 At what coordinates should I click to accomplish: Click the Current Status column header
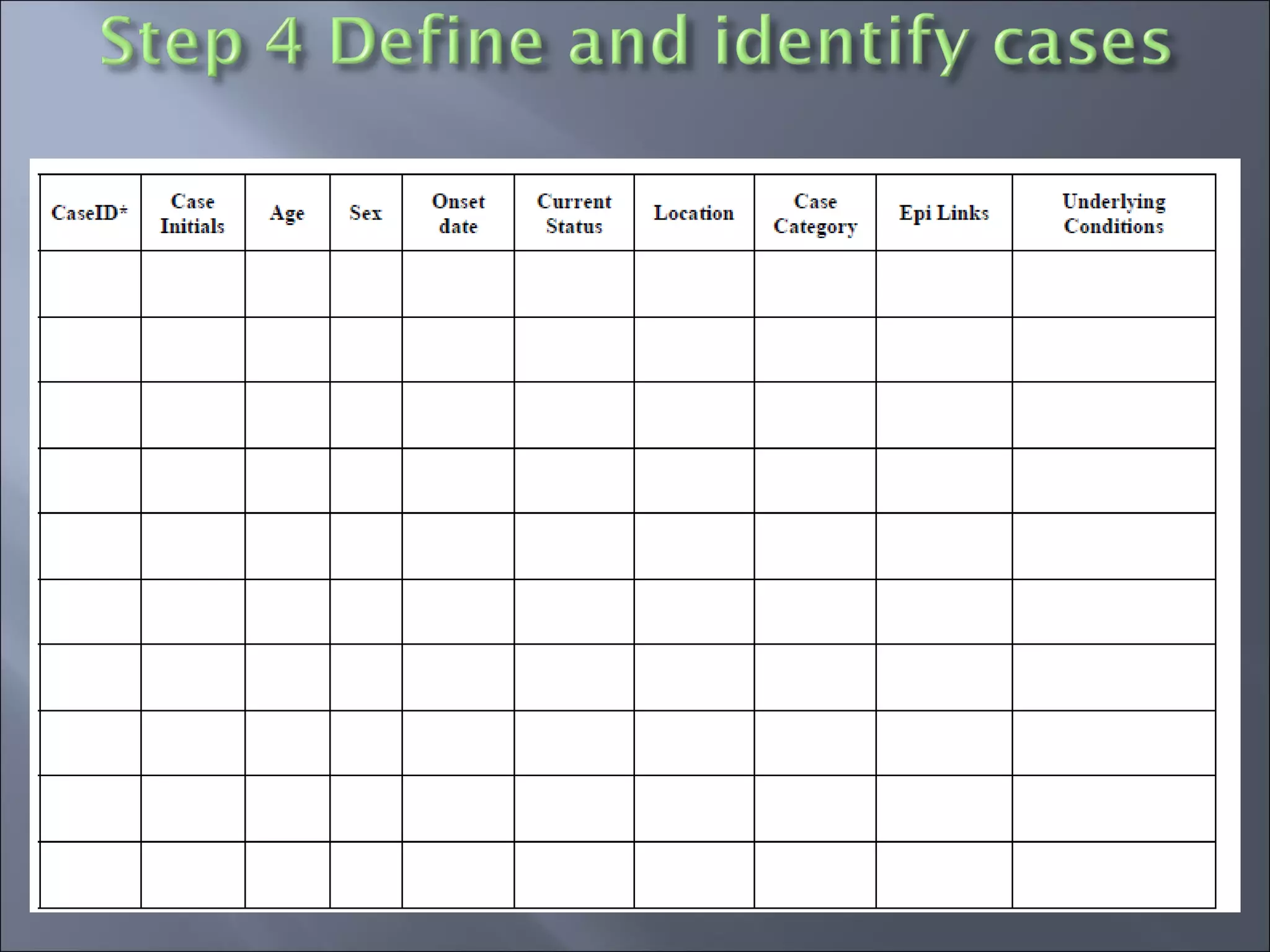coord(574,213)
